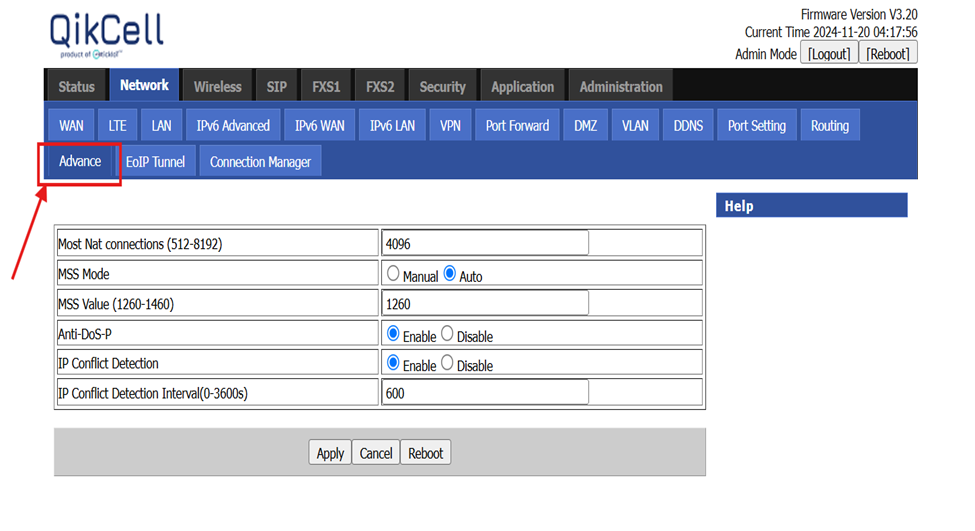975x531 pixels.
Task: Click the Most Nat connections input field
Action: [485, 244]
